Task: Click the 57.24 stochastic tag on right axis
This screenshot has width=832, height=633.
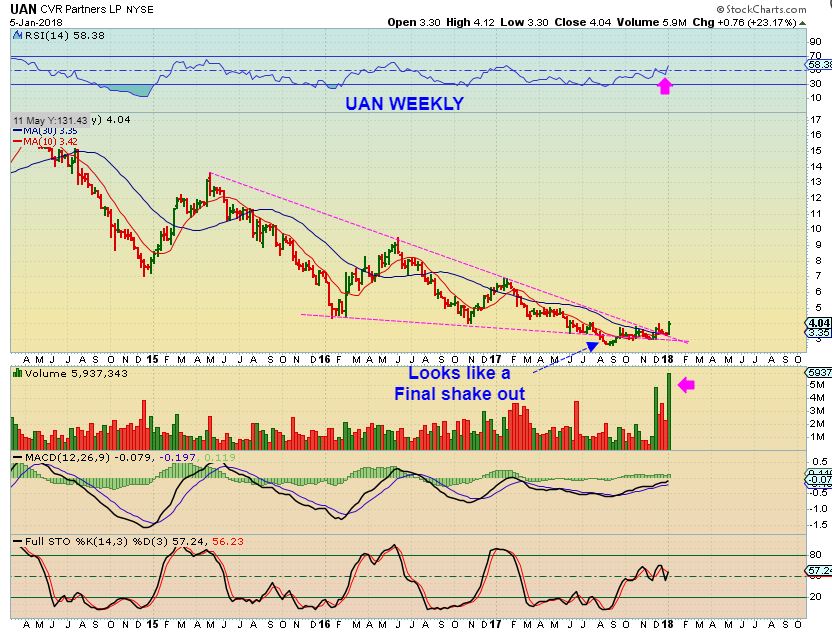Action: click(819, 570)
